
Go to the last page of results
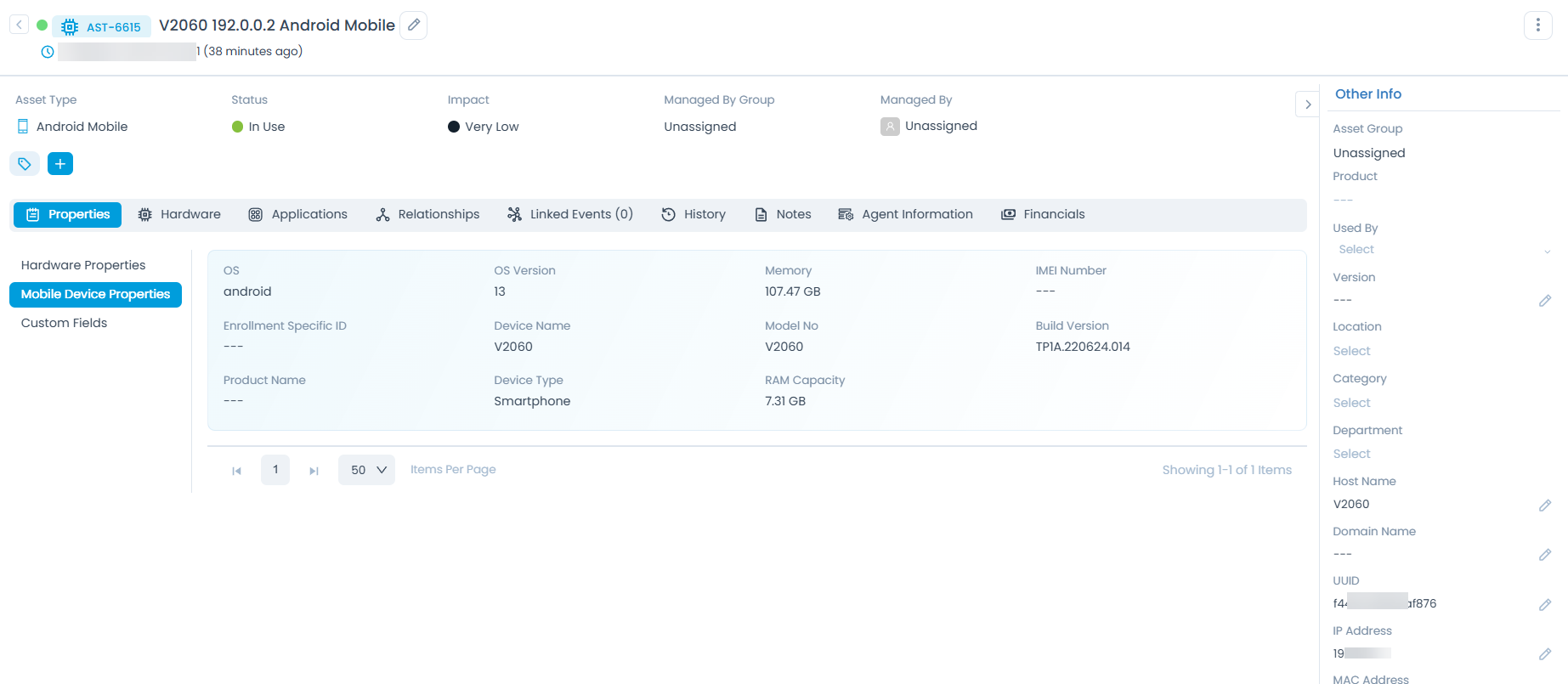(x=314, y=471)
